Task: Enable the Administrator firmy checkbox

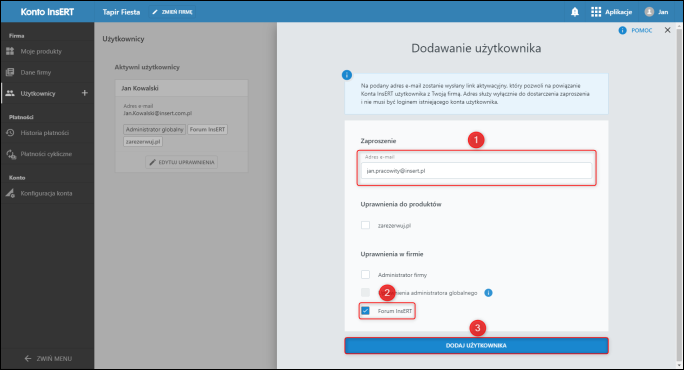Action: coord(366,274)
